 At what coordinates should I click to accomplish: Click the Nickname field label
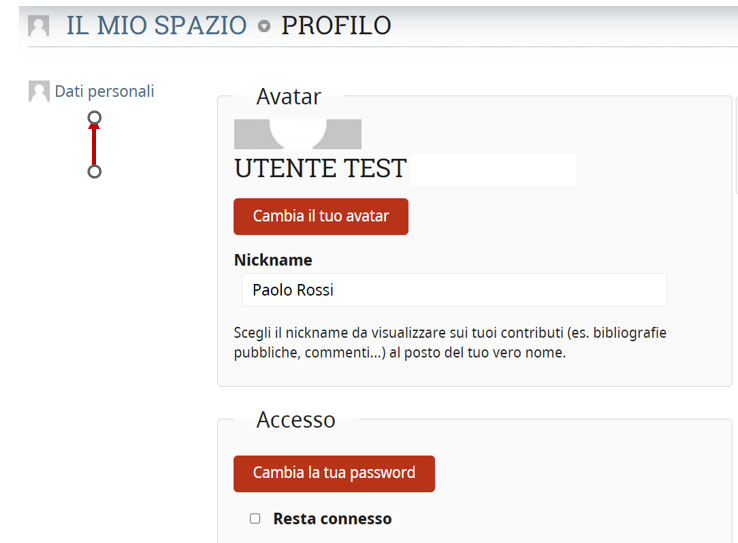tap(273, 260)
